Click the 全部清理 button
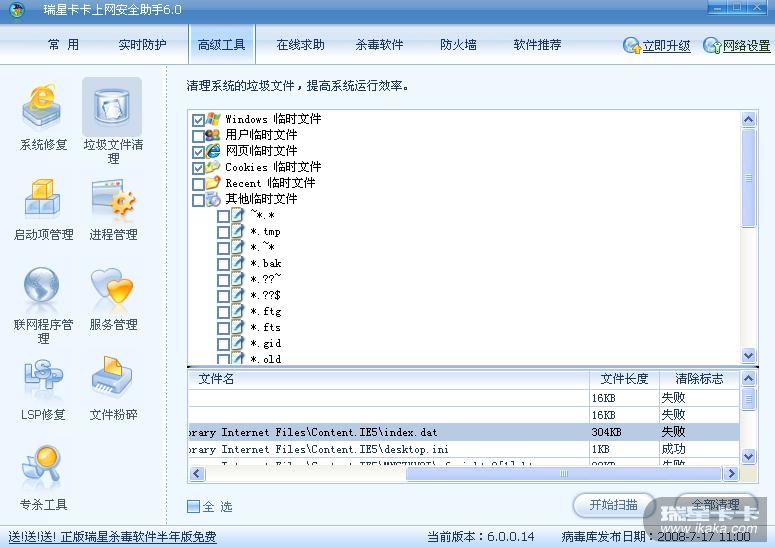This screenshot has width=775, height=548. click(x=715, y=505)
